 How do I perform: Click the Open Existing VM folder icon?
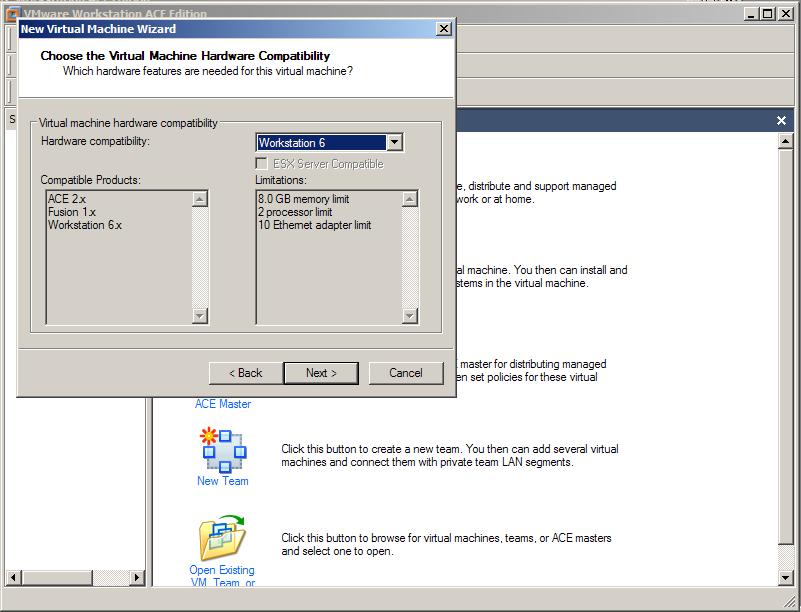click(222, 537)
